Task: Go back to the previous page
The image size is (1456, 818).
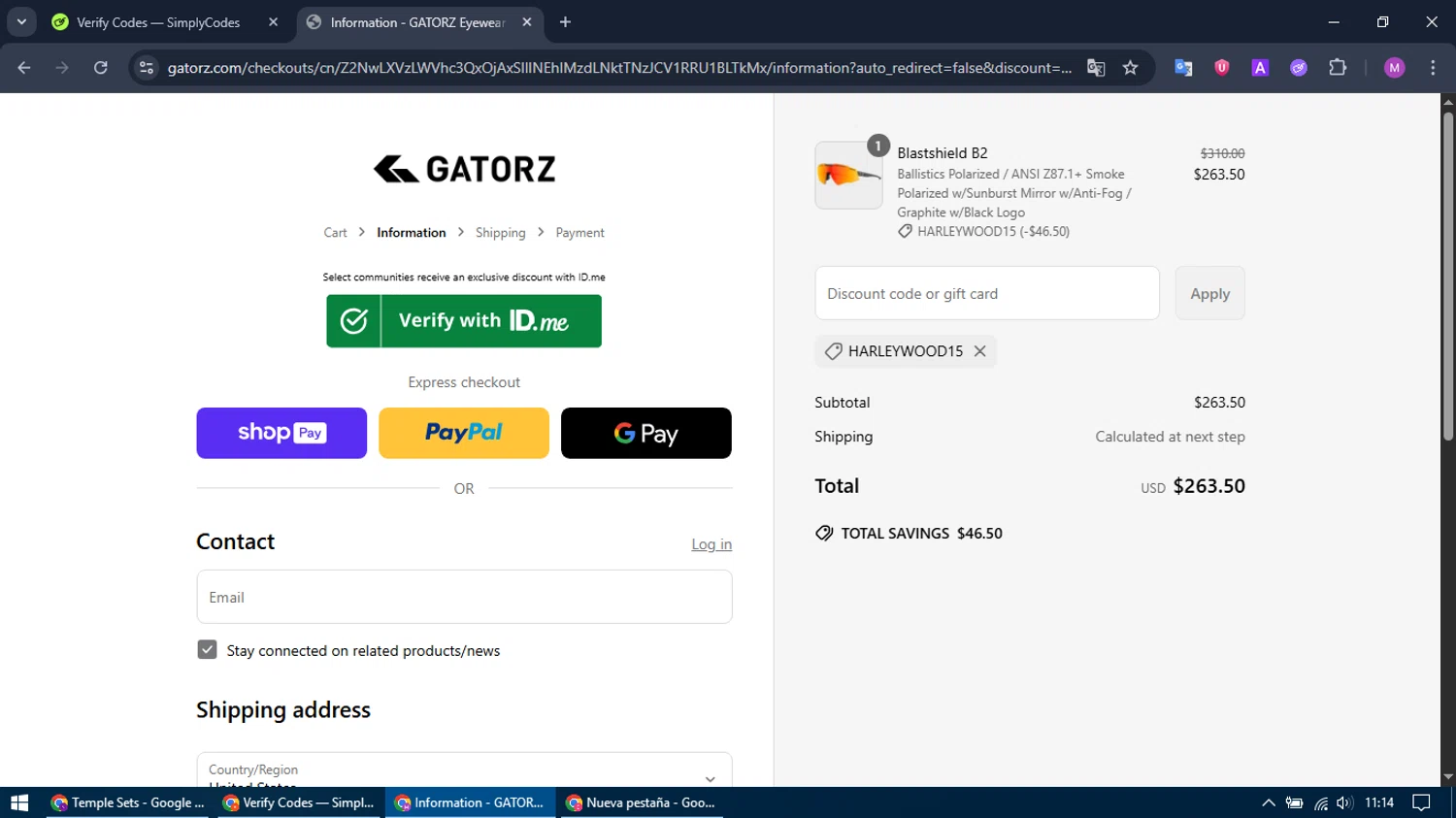Action: pyautogui.click(x=24, y=68)
